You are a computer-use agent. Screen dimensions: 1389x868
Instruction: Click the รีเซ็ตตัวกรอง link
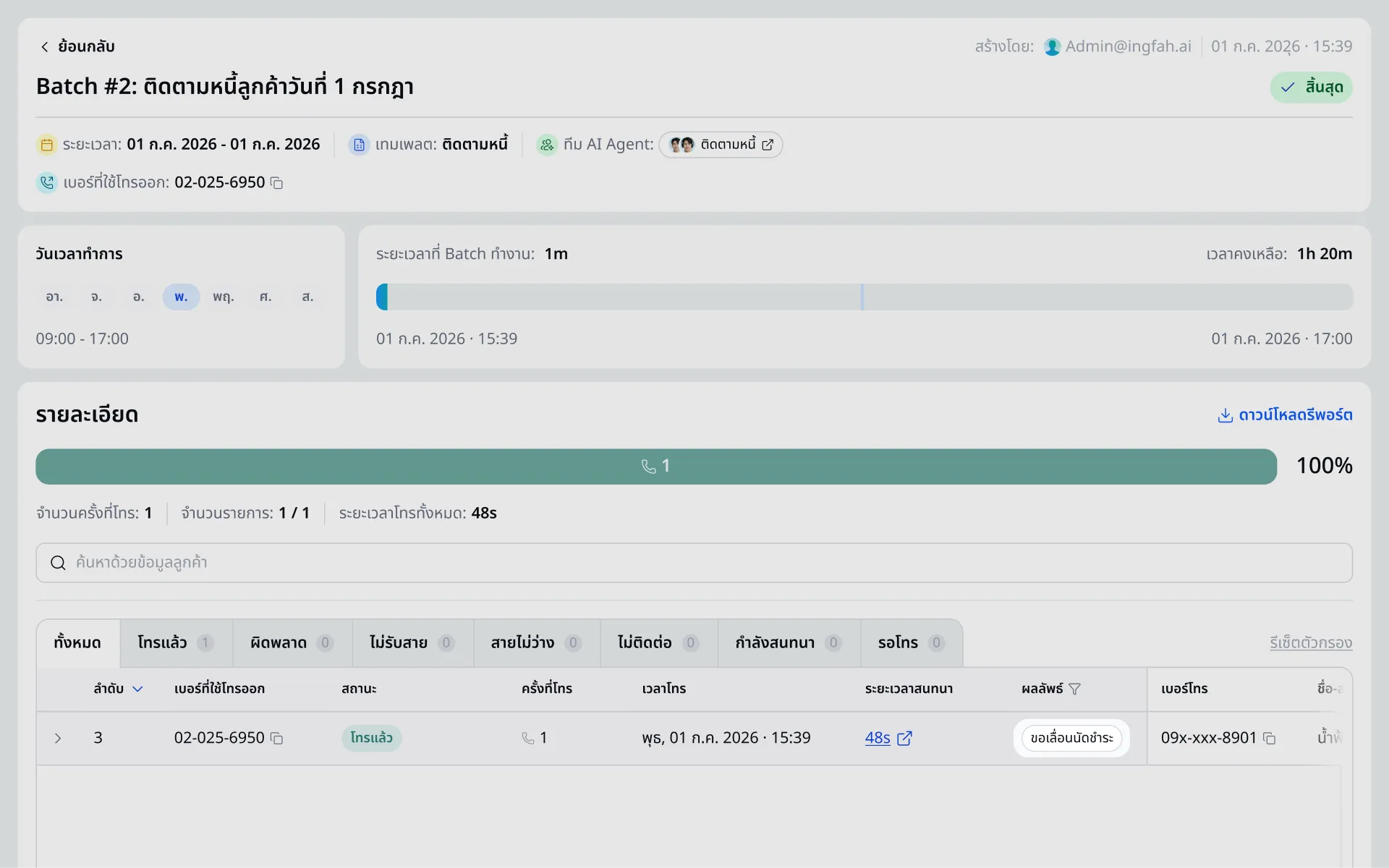point(1311,642)
